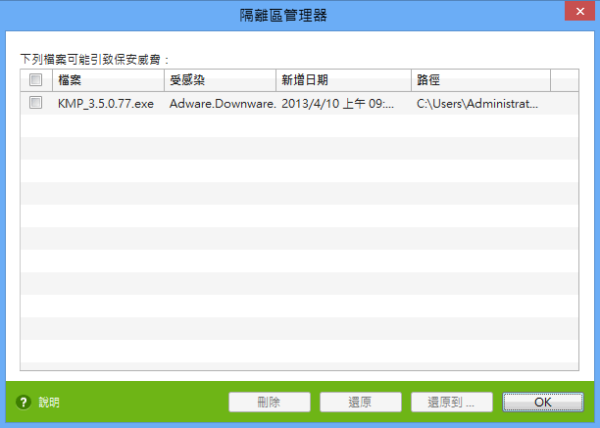The image size is (600, 428).
Task: Tick the select-all checkbox in the header
Action: 36,80
